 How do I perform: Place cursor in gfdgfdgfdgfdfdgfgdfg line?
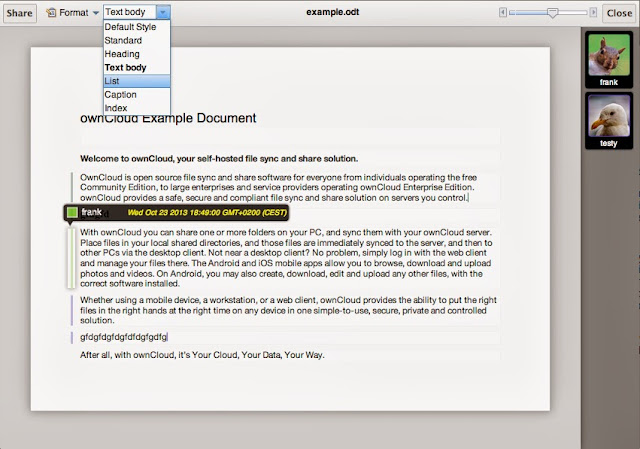[x=124, y=337]
